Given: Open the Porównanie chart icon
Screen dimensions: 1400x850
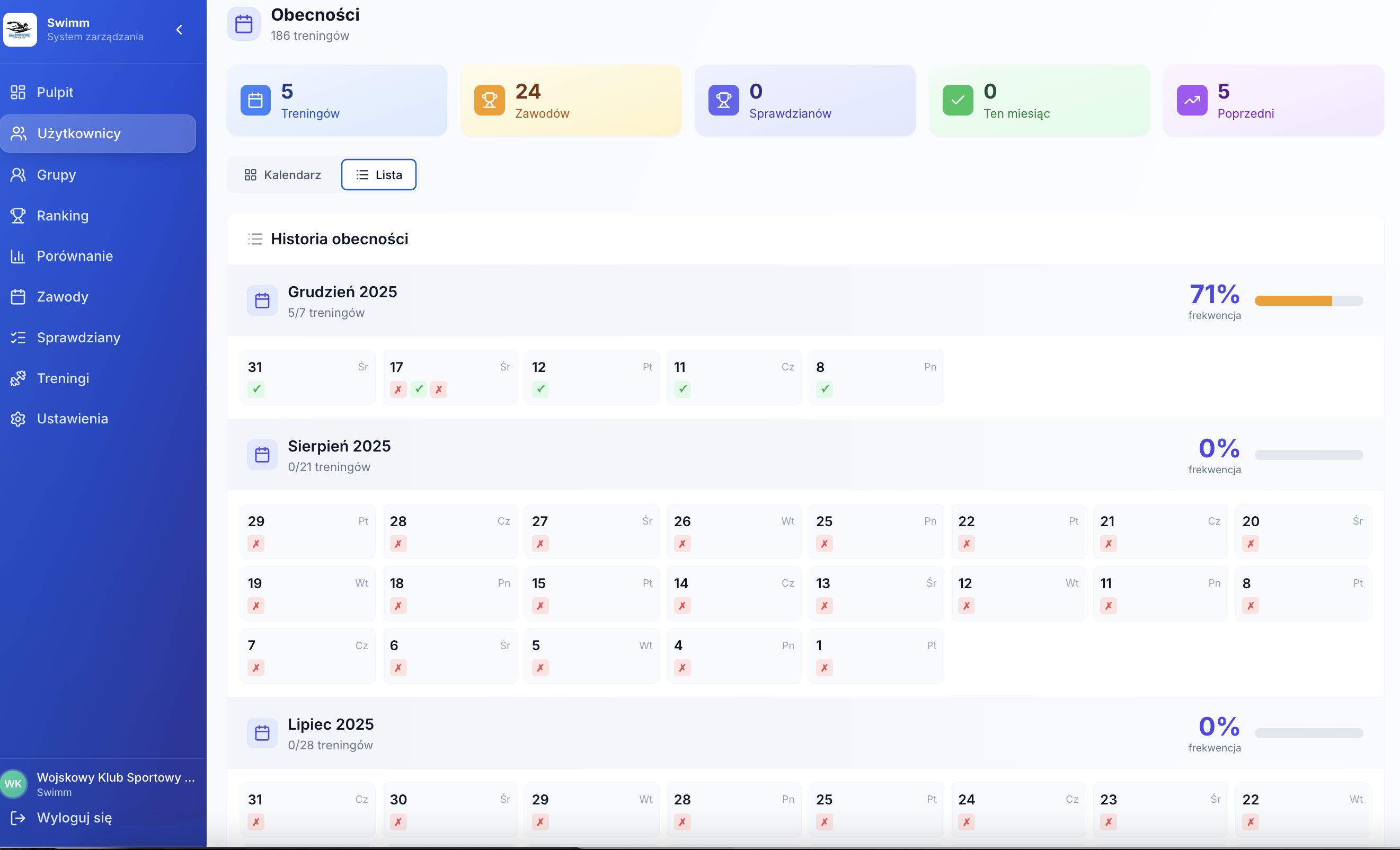Looking at the screenshot, I should click(x=18, y=256).
